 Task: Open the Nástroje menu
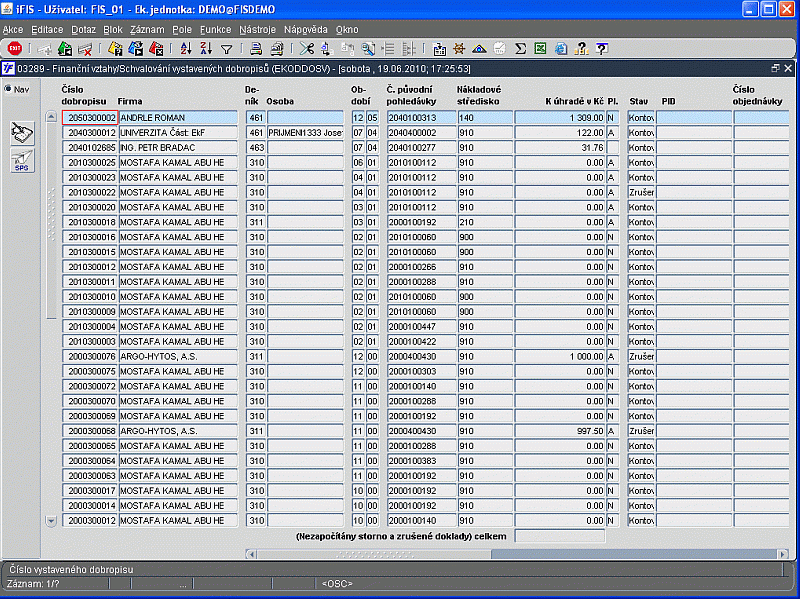[x=257, y=30]
